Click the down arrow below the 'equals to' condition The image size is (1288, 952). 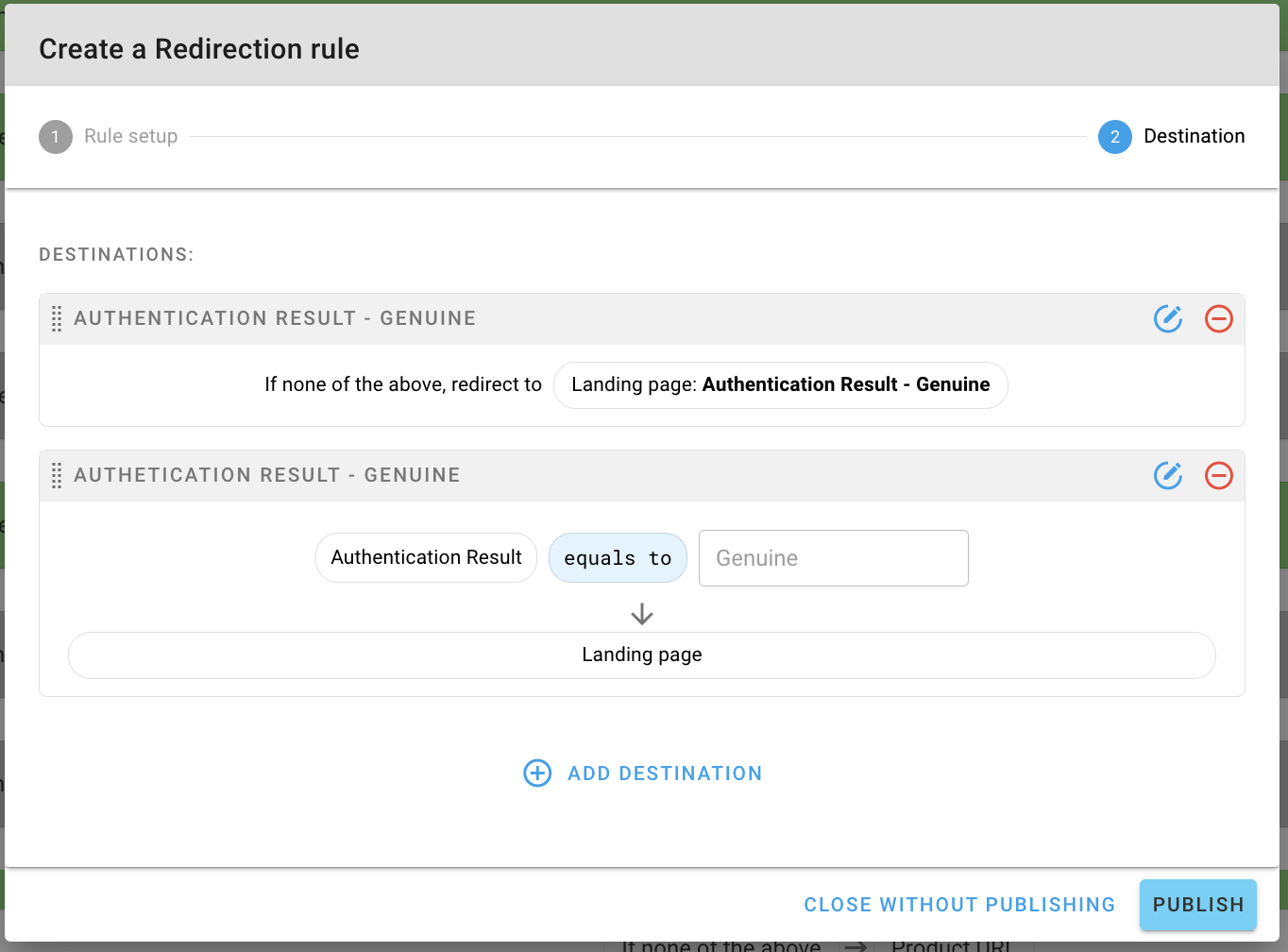[642, 615]
